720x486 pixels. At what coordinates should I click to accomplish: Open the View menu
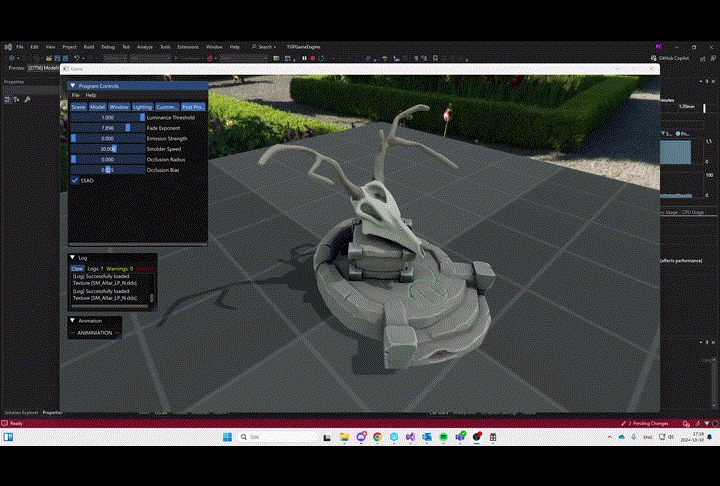(50, 47)
